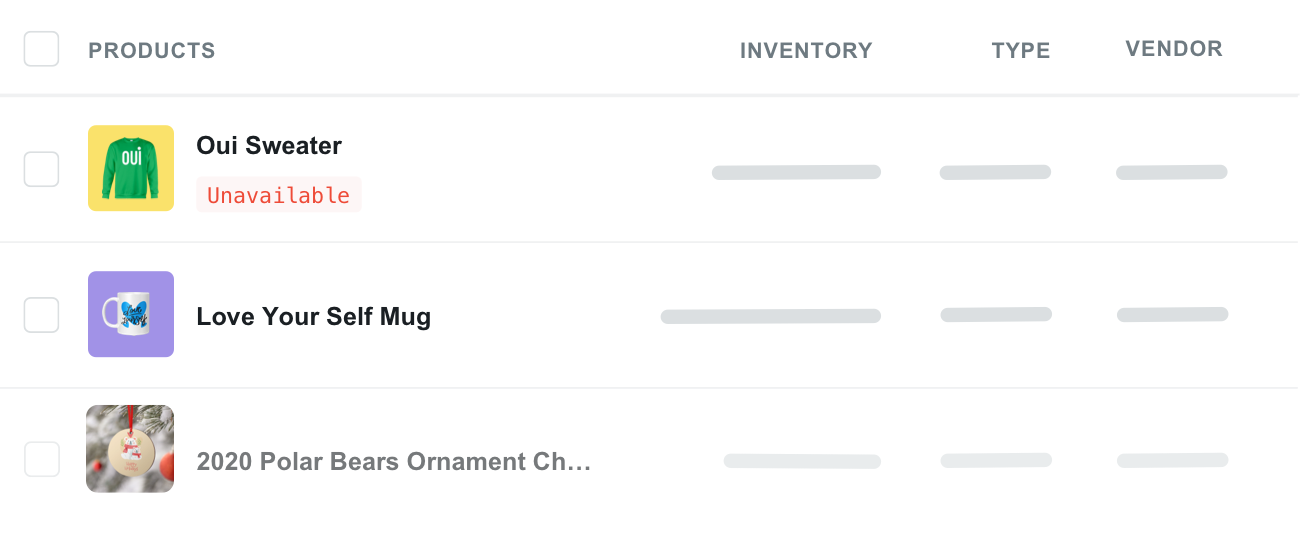Image resolution: width=1300 pixels, height=534 pixels.
Task: Click the Love Your Self Mug inventory value
Action: (x=770, y=316)
